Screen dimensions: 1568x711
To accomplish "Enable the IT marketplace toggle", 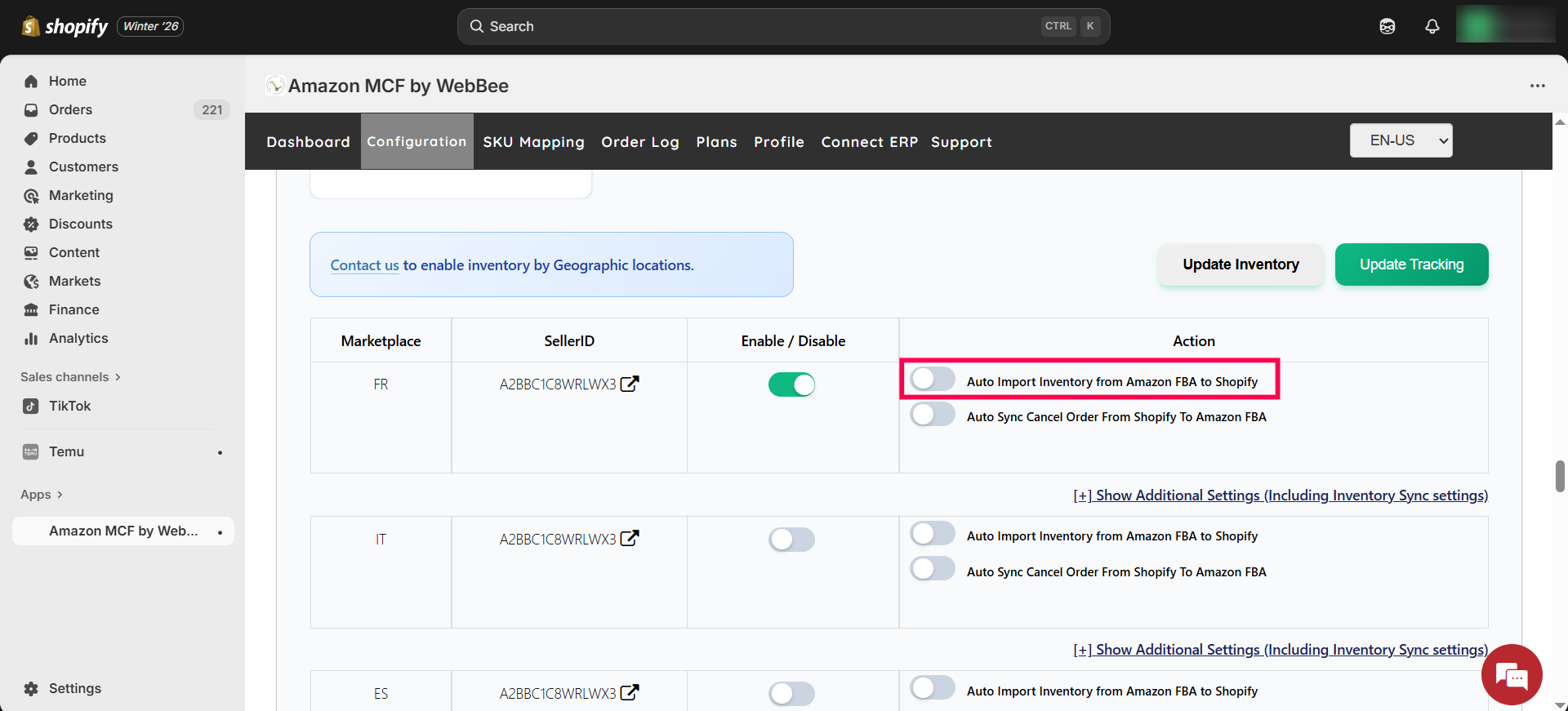I will 791,540.
